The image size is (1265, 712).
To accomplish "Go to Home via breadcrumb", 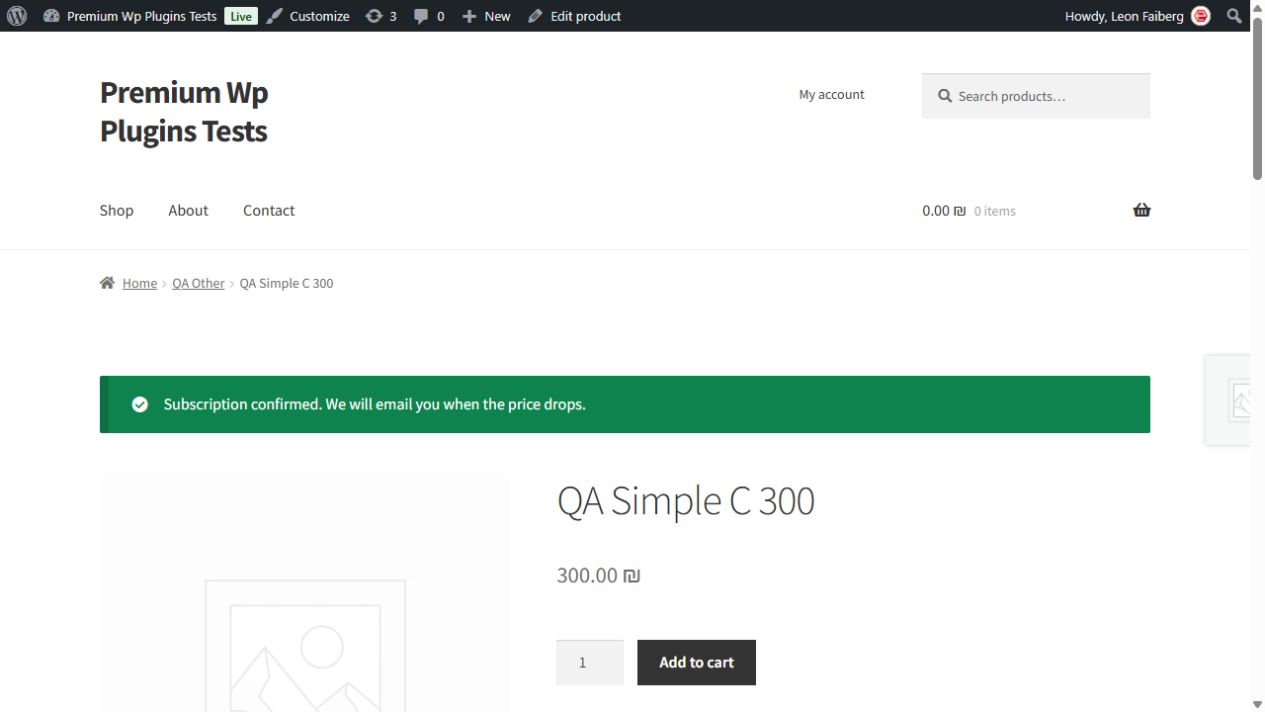I will pos(139,283).
